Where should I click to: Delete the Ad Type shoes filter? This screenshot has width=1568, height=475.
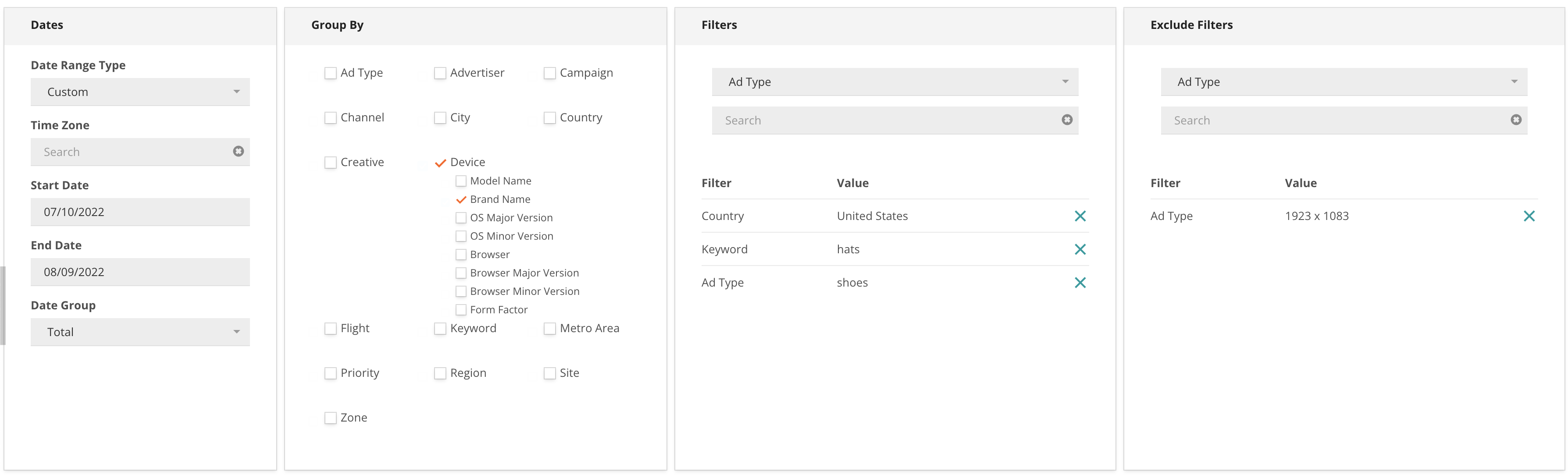click(x=1080, y=282)
